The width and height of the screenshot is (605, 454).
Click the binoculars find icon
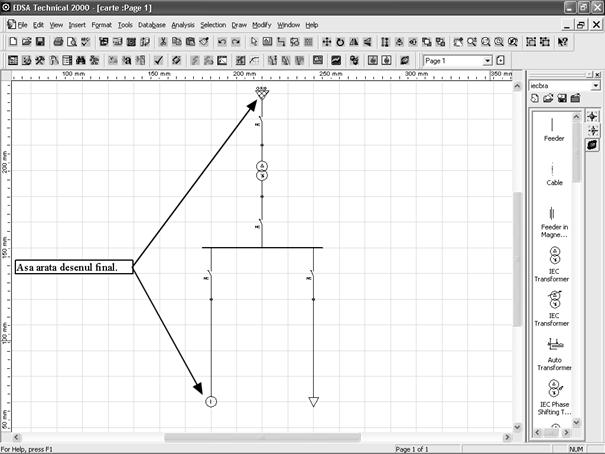74,60
